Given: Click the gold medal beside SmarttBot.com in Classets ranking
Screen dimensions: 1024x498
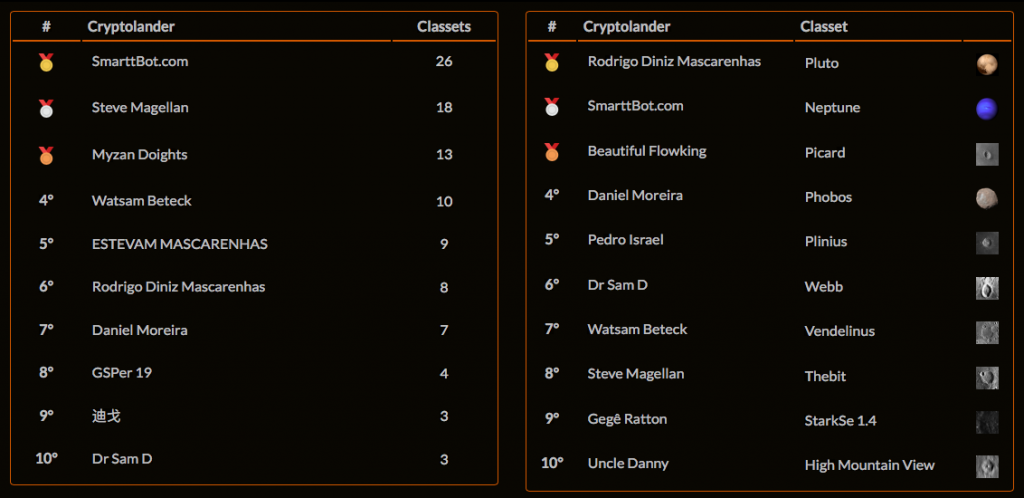Looking at the screenshot, I should pyautogui.click(x=46, y=63).
